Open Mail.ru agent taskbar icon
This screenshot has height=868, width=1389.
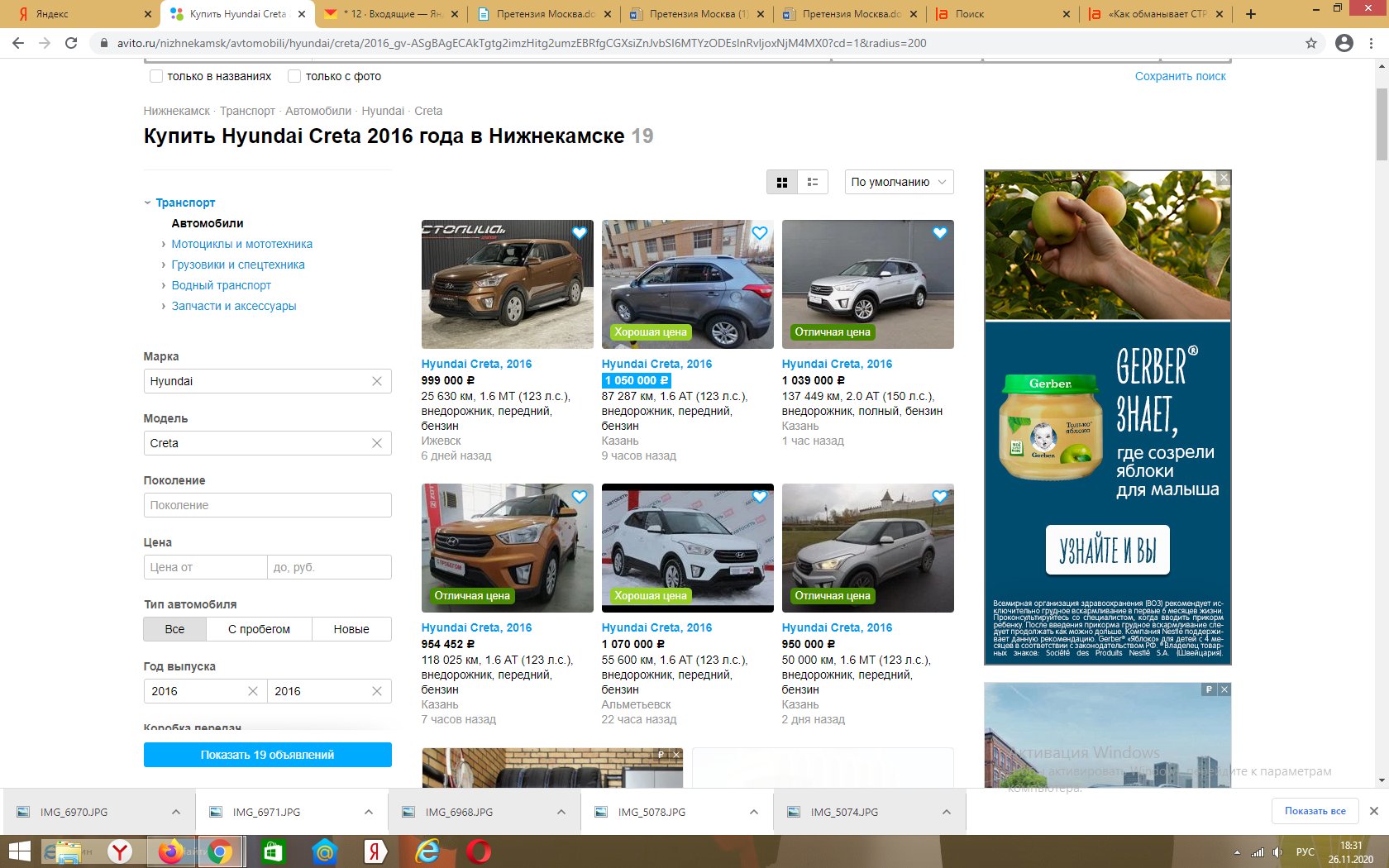[x=325, y=851]
